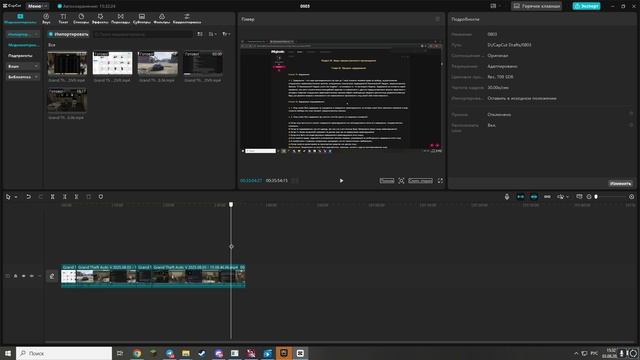Open the Переходы (Transitions) tab
Screen dimensions: 640x360
[120, 18]
